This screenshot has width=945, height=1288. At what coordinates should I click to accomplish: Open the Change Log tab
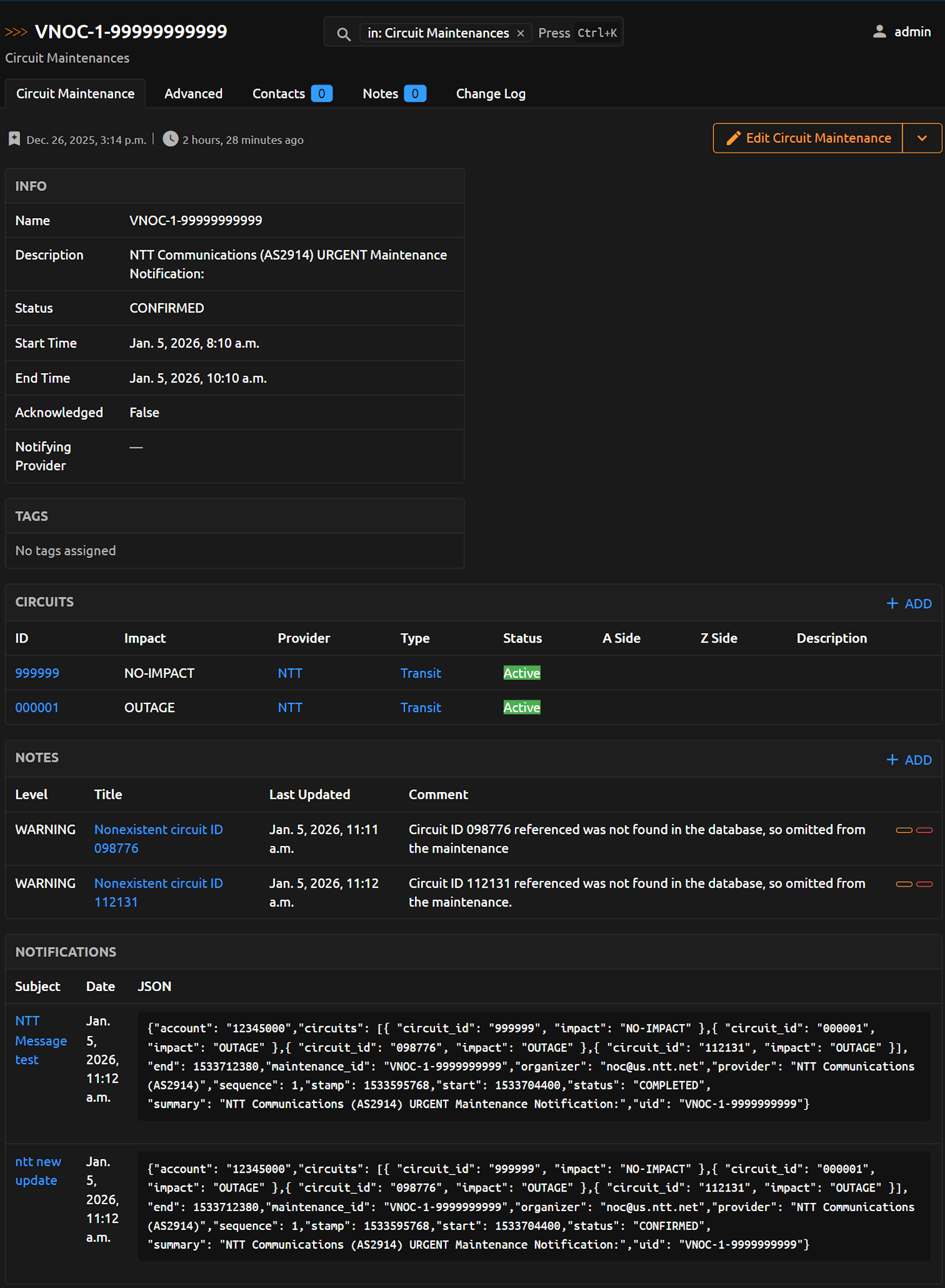[490, 94]
